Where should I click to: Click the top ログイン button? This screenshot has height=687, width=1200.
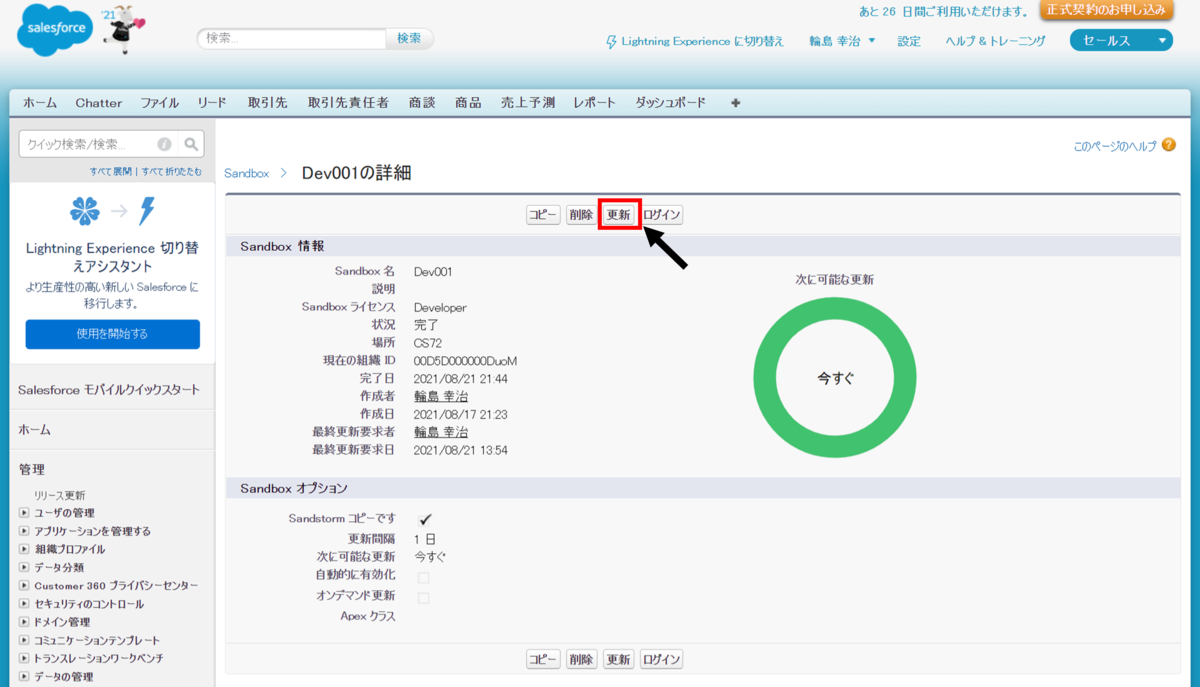(x=661, y=215)
